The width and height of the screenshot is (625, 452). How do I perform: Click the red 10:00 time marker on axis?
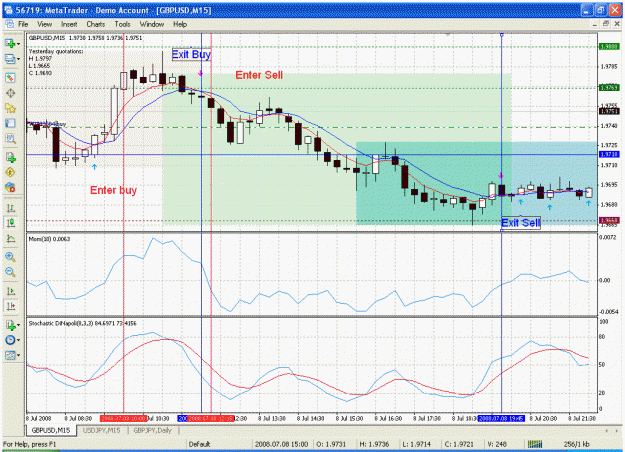click(123, 419)
